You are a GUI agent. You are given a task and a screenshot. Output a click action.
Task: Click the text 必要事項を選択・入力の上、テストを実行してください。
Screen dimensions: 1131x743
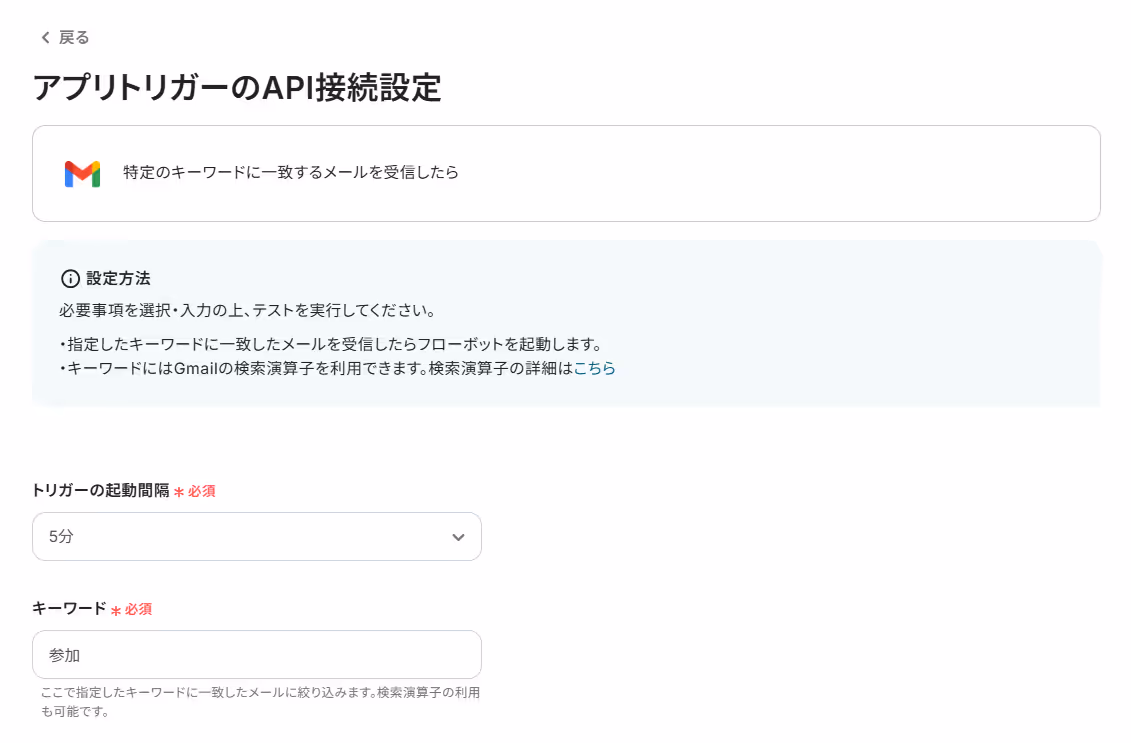(248, 311)
